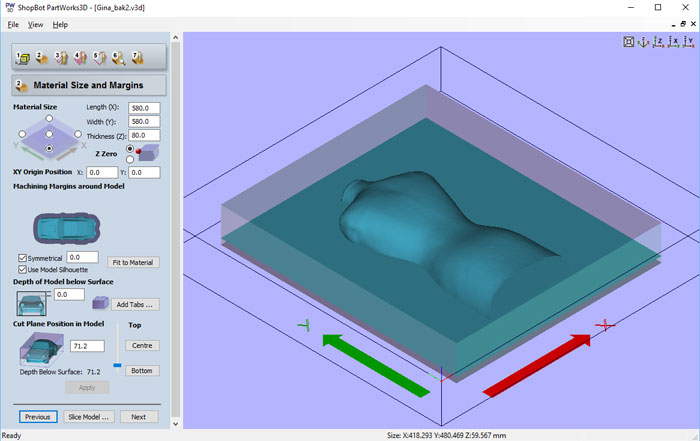700x441 pixels.
Task: Click Symmetrical margin value field
Action: click(82, 257)
